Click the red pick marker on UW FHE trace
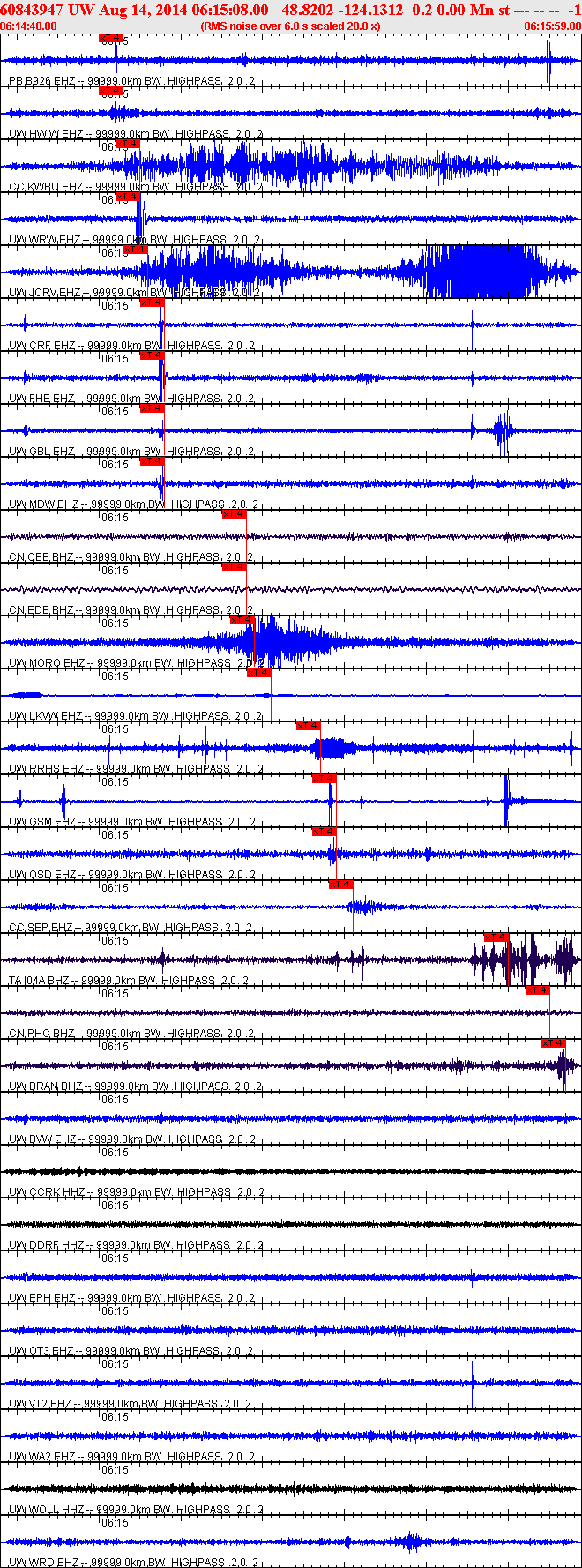Viewport: 582px width, 1568px height. coord(153,355)
